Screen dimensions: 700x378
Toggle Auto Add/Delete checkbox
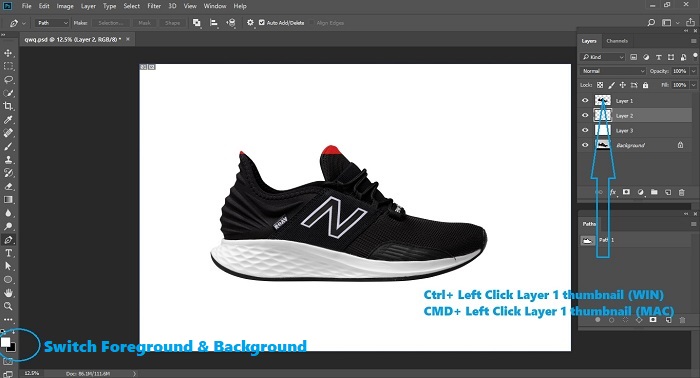(x=262, y=23)
